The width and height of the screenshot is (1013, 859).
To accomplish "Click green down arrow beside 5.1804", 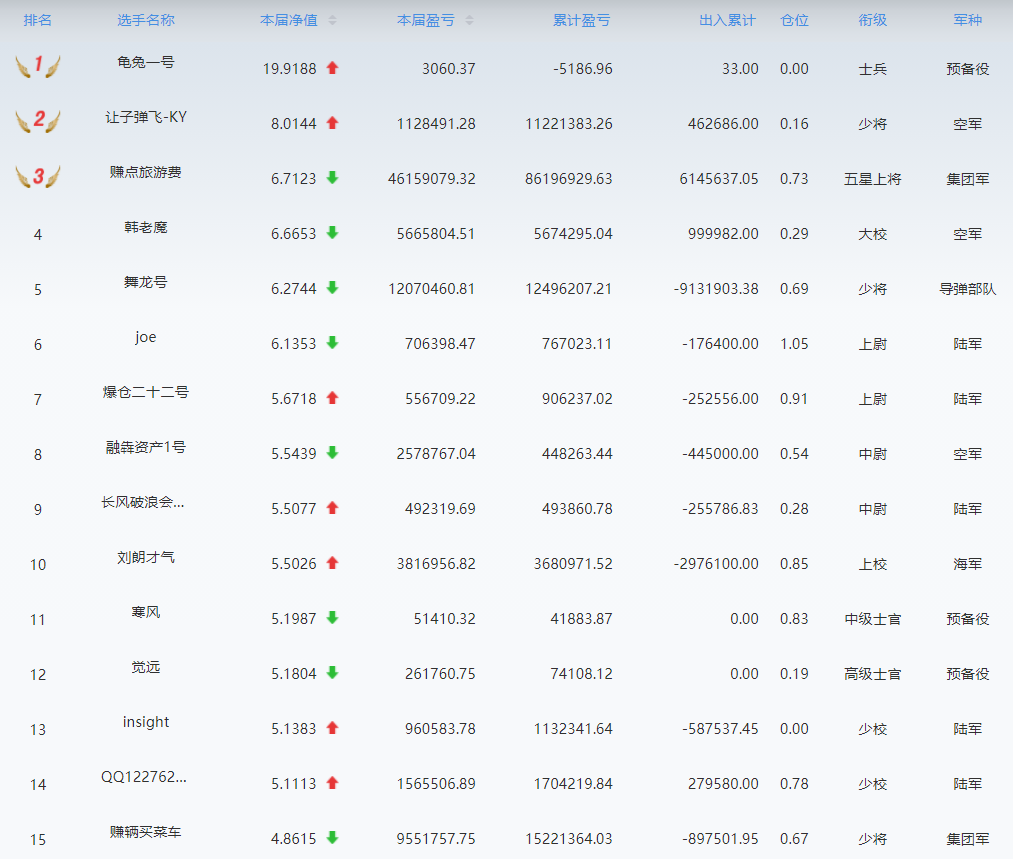I will point(333,673).
